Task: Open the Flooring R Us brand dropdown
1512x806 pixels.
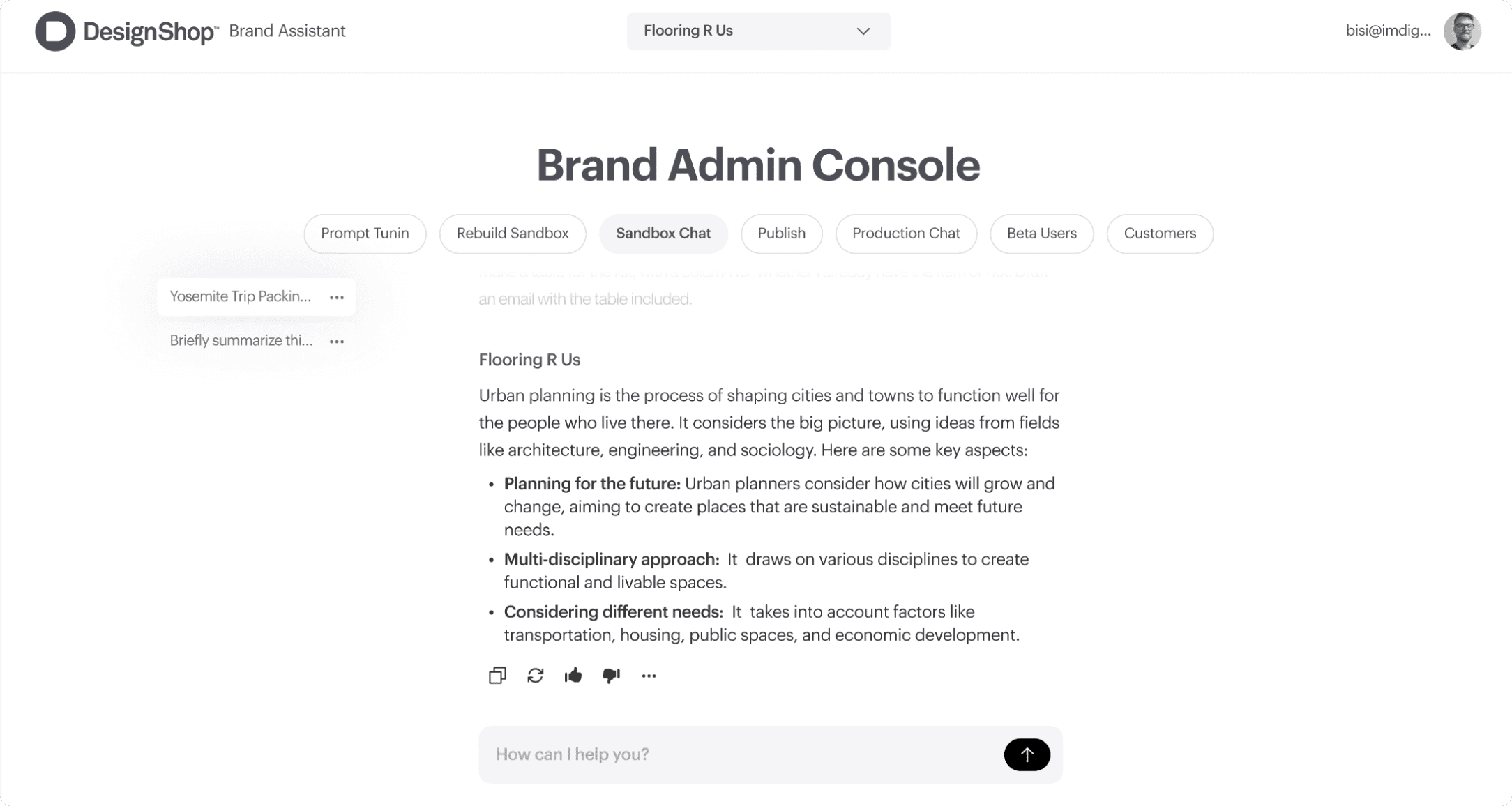Action: [758, 31]
